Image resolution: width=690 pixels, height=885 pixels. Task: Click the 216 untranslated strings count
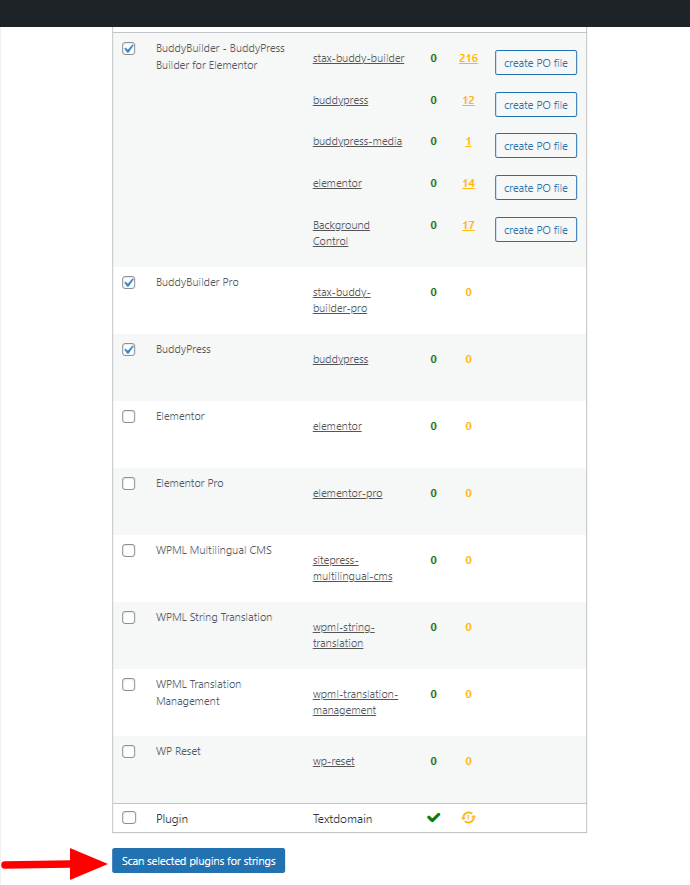468,58
